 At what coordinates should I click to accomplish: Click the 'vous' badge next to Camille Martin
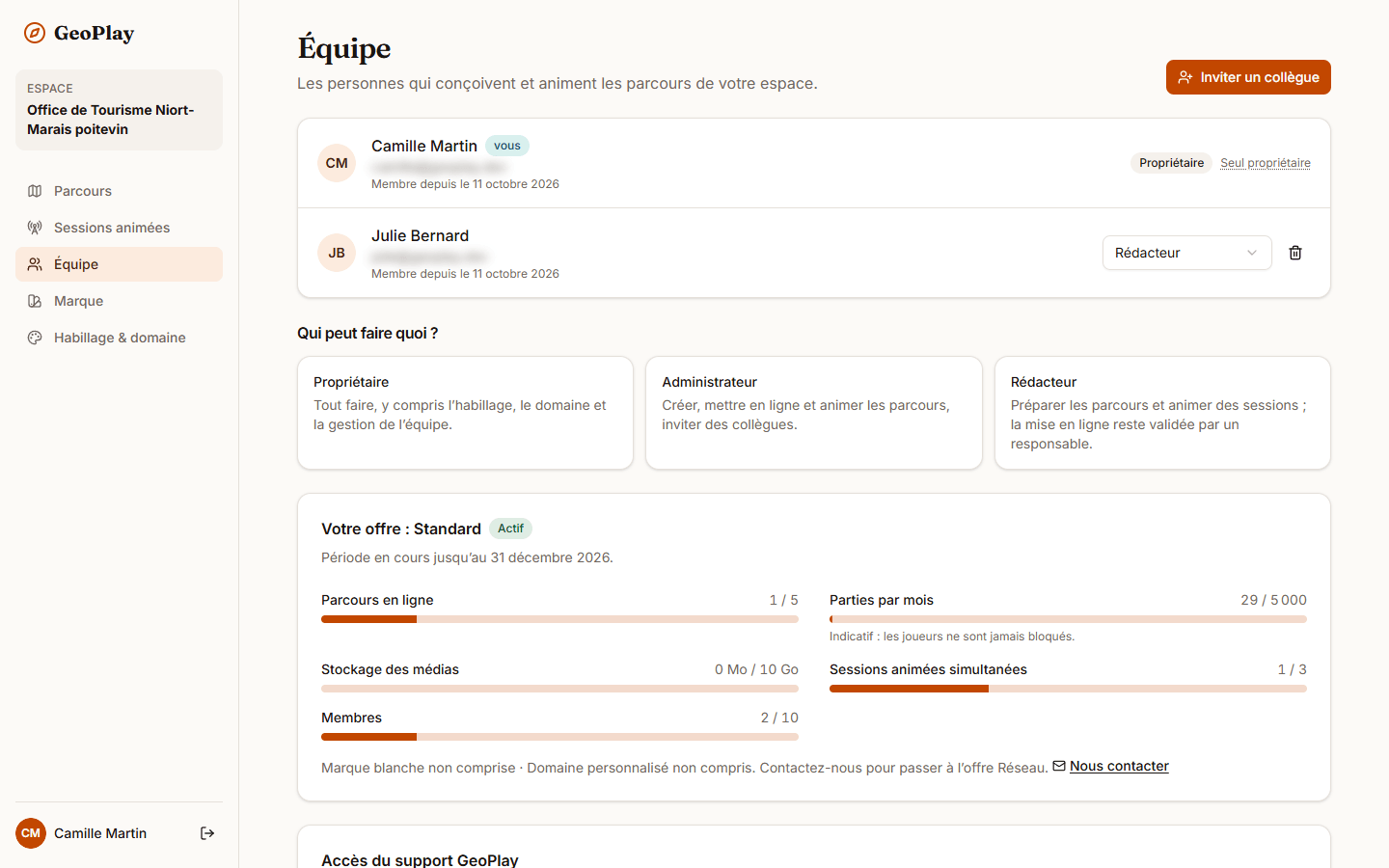(x=507, y=146)
